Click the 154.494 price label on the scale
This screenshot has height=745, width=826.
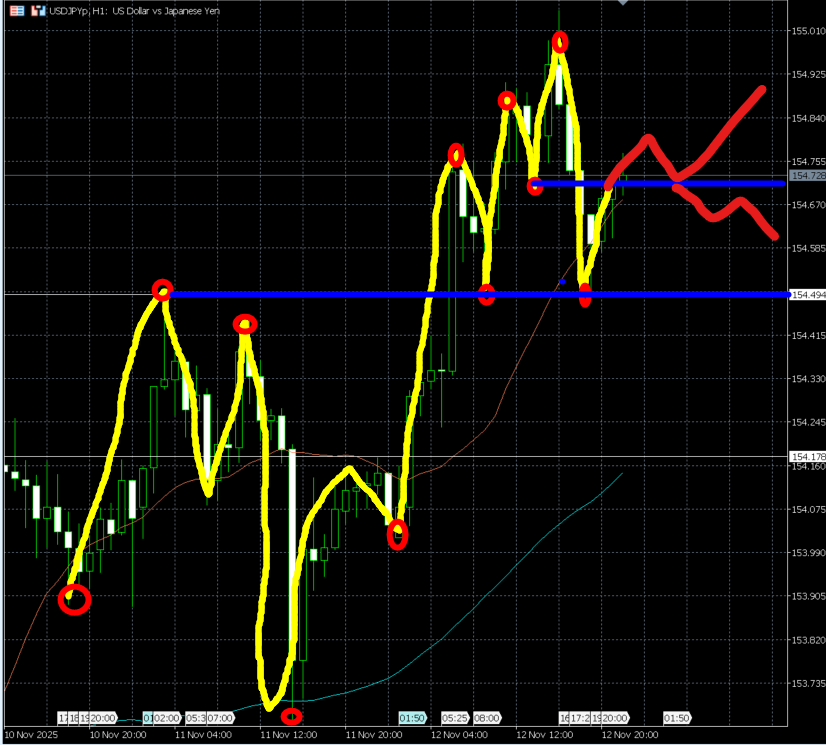coord(806,295)
